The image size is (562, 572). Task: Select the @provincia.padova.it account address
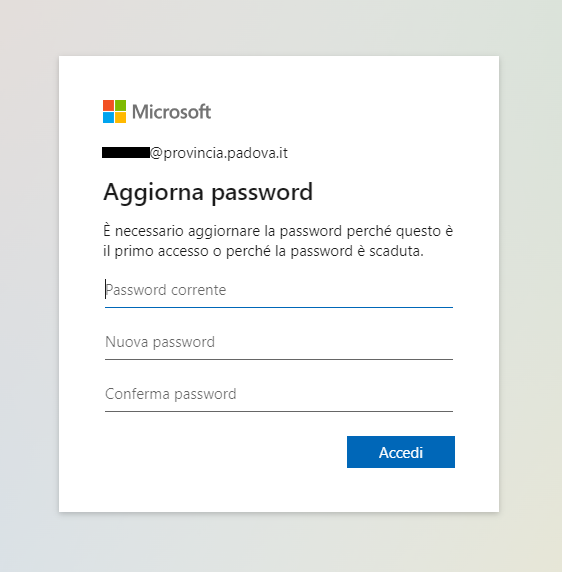click(x=219, y=153)
